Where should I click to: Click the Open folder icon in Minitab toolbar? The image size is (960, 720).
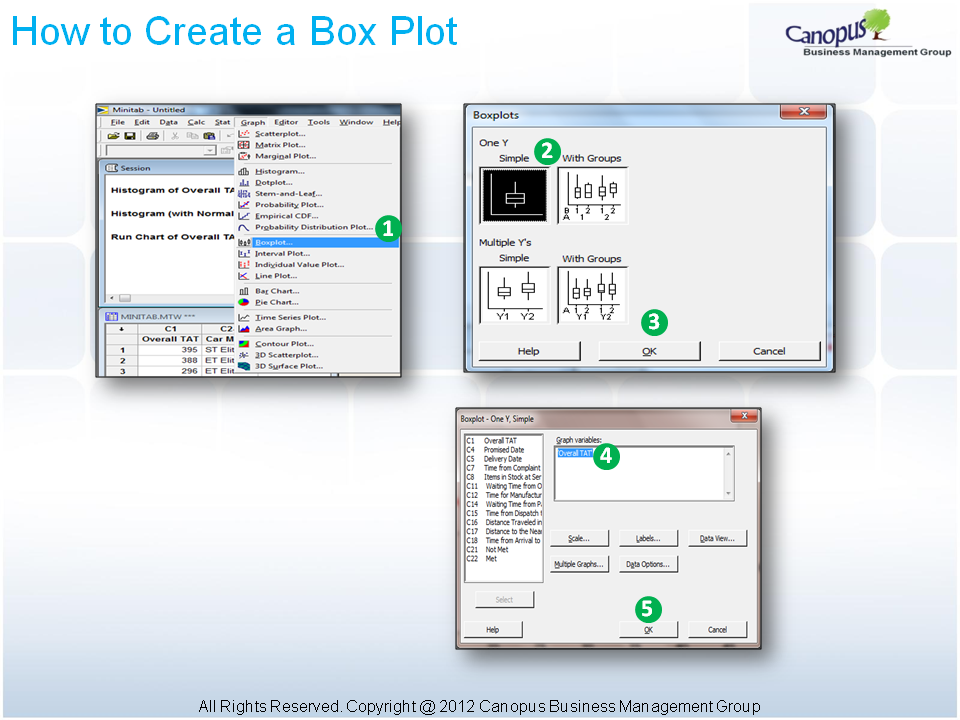pyautogui.click(x=113, y=136)
